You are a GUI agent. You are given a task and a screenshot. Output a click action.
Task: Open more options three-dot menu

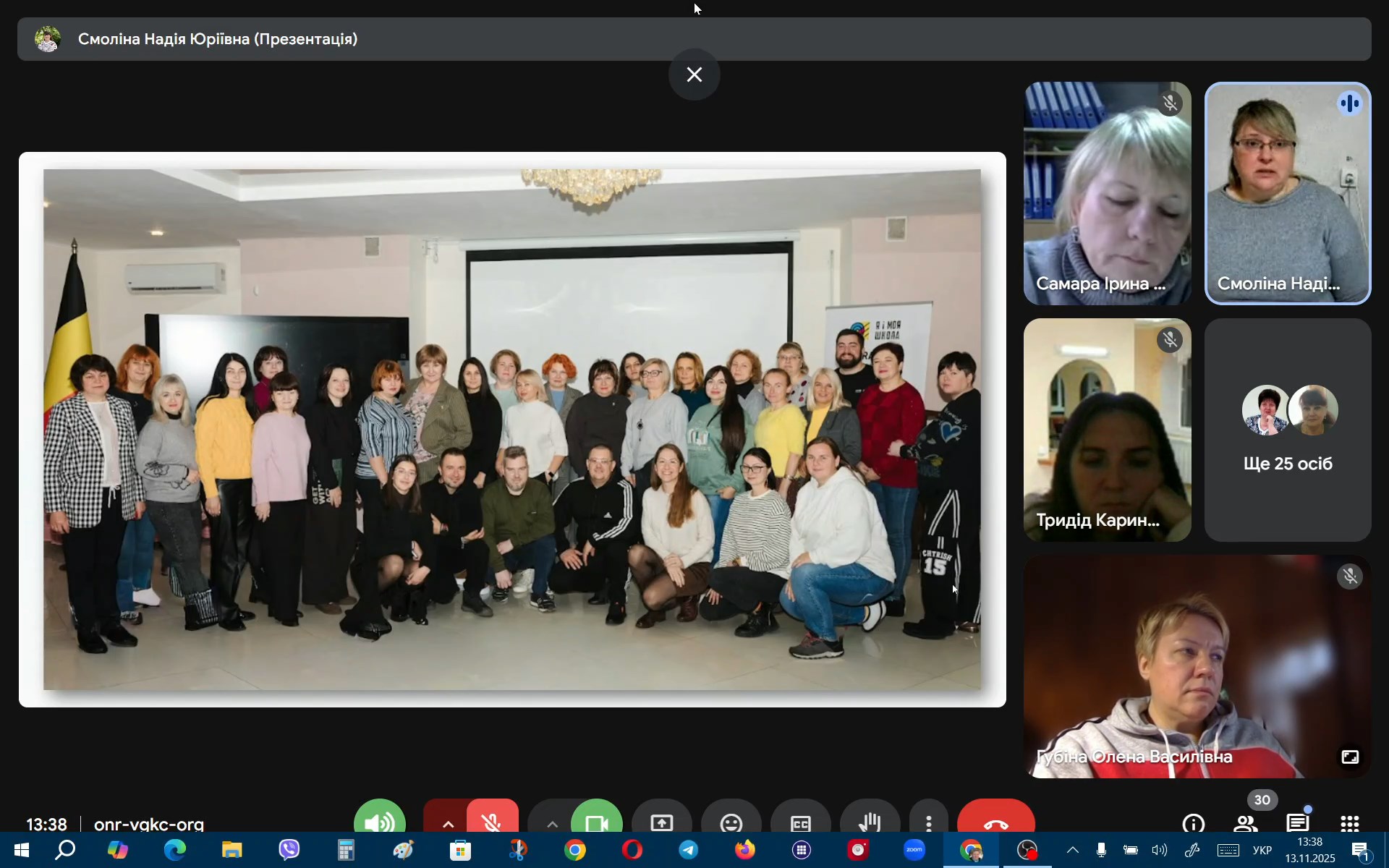[929, 822]
